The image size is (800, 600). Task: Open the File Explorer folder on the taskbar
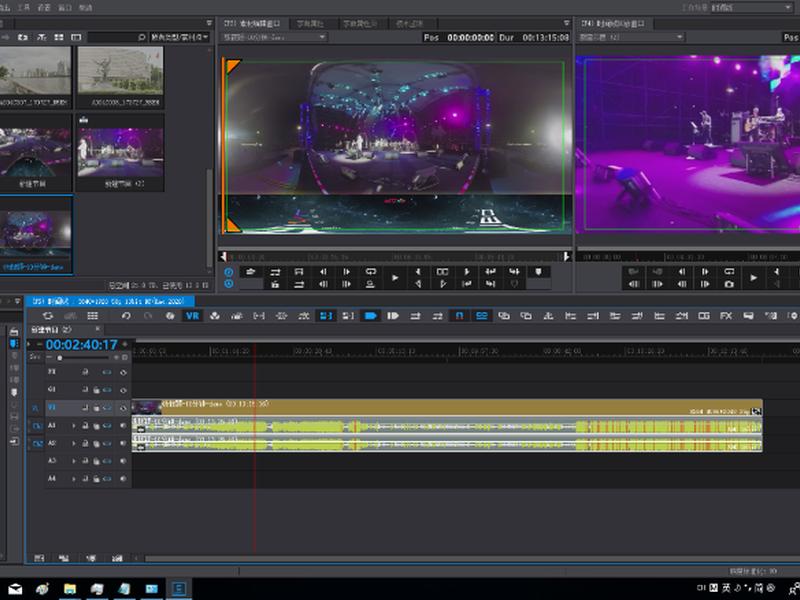coord(70,589)
